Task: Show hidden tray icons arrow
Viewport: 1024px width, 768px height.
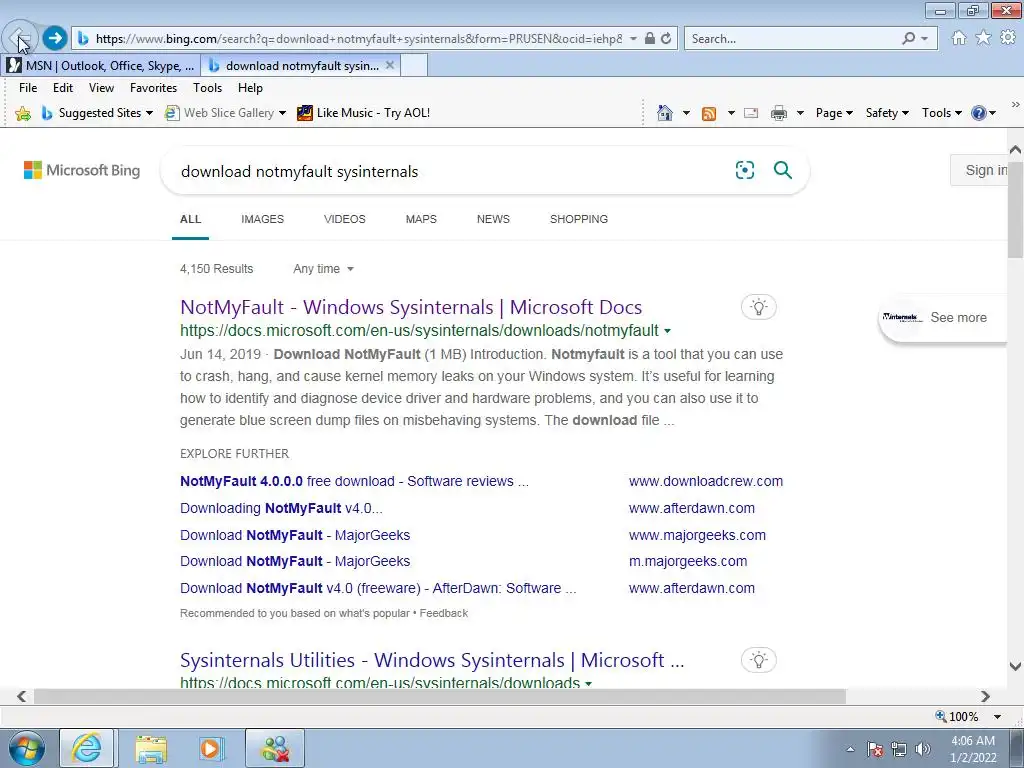Action: (x=850, y=749)
